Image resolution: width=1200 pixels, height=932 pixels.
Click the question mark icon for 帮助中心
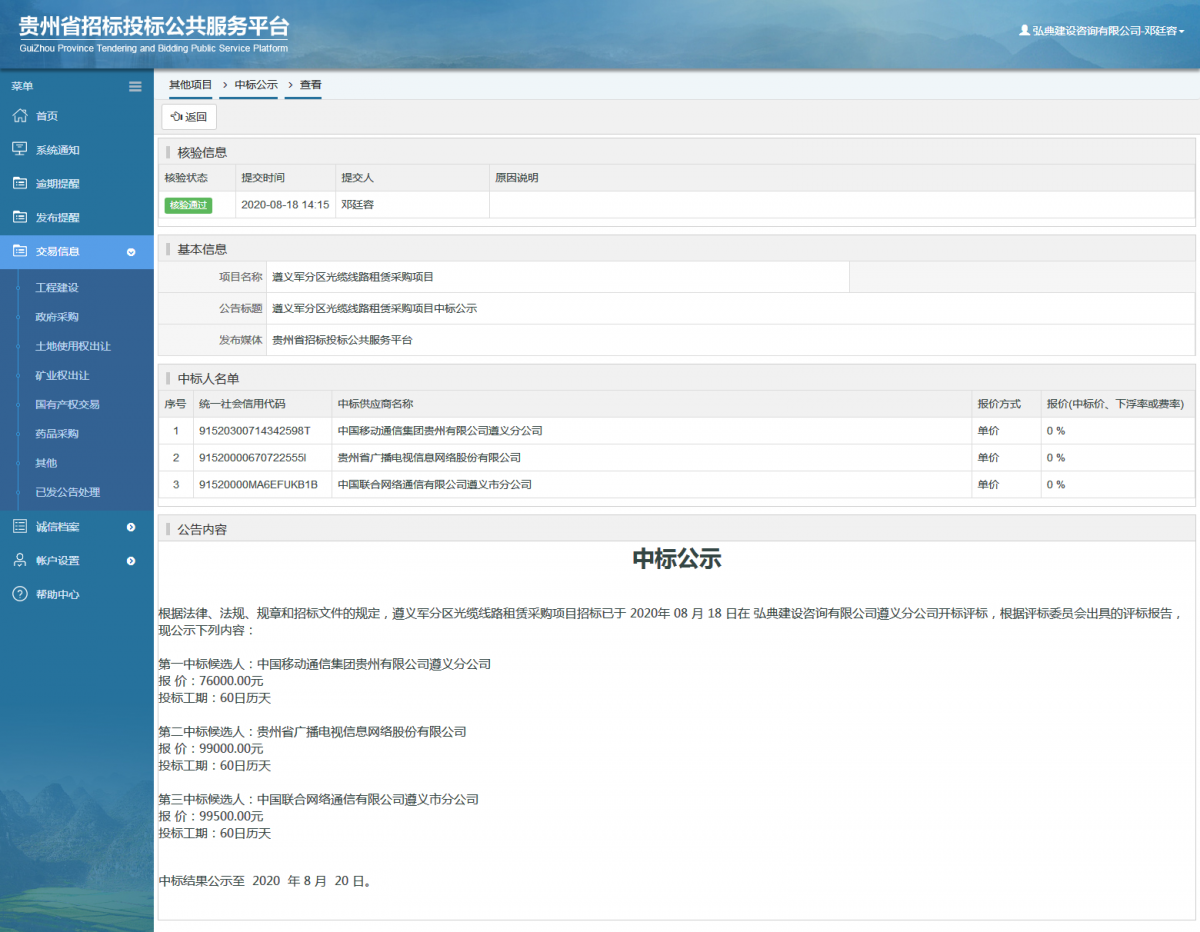click(x=19, y=594)
